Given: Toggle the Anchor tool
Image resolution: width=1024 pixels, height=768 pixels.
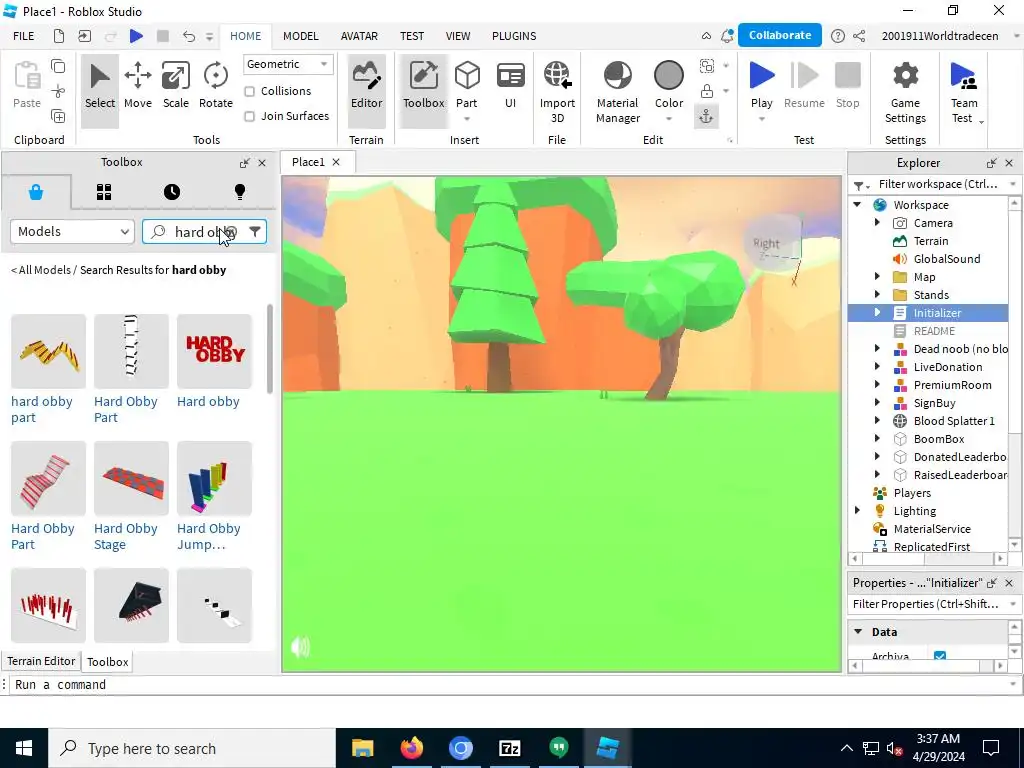Looking at the screenshot, I should point(707,117).
